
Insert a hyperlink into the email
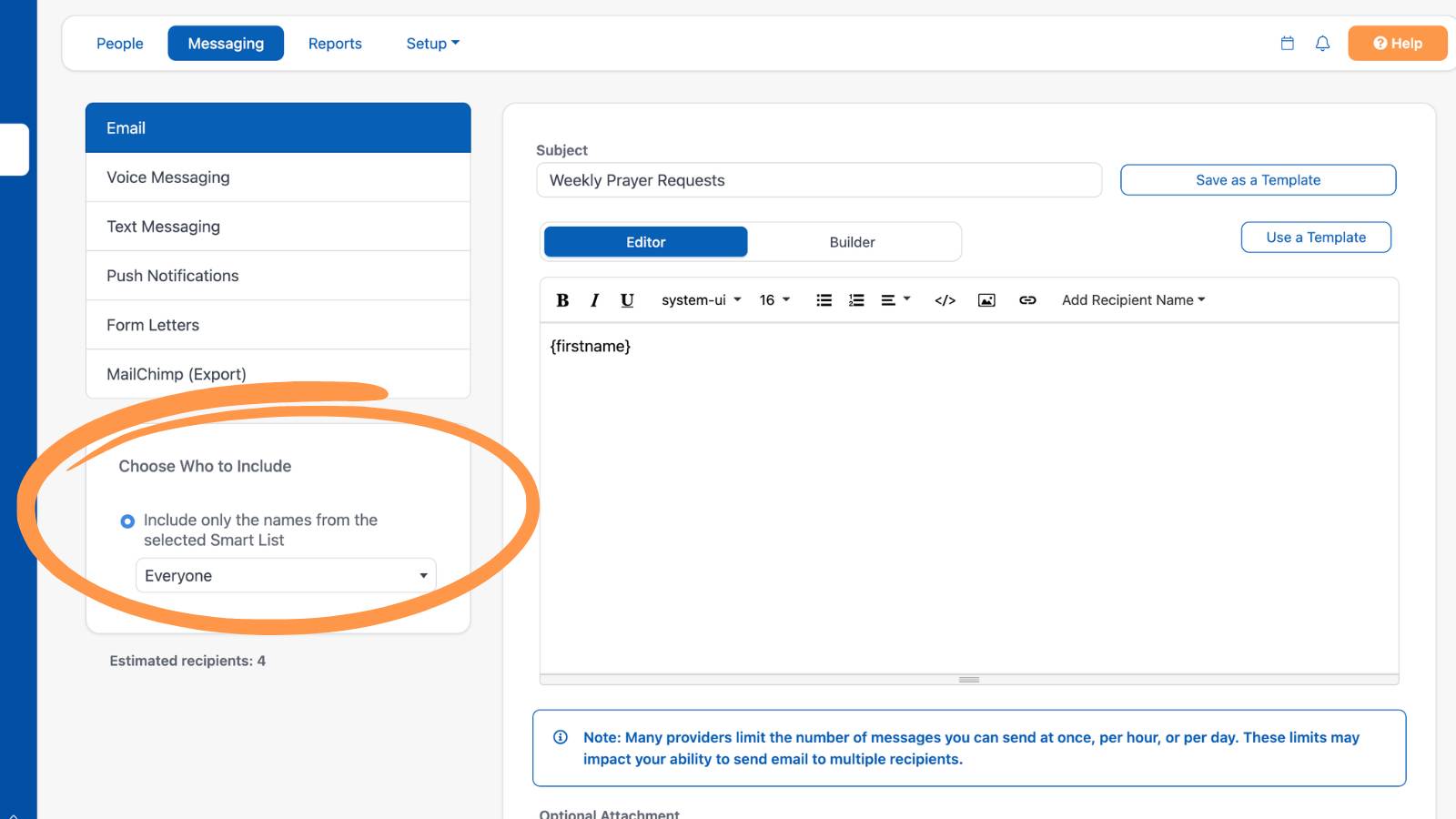click(x=1027, y=300)
